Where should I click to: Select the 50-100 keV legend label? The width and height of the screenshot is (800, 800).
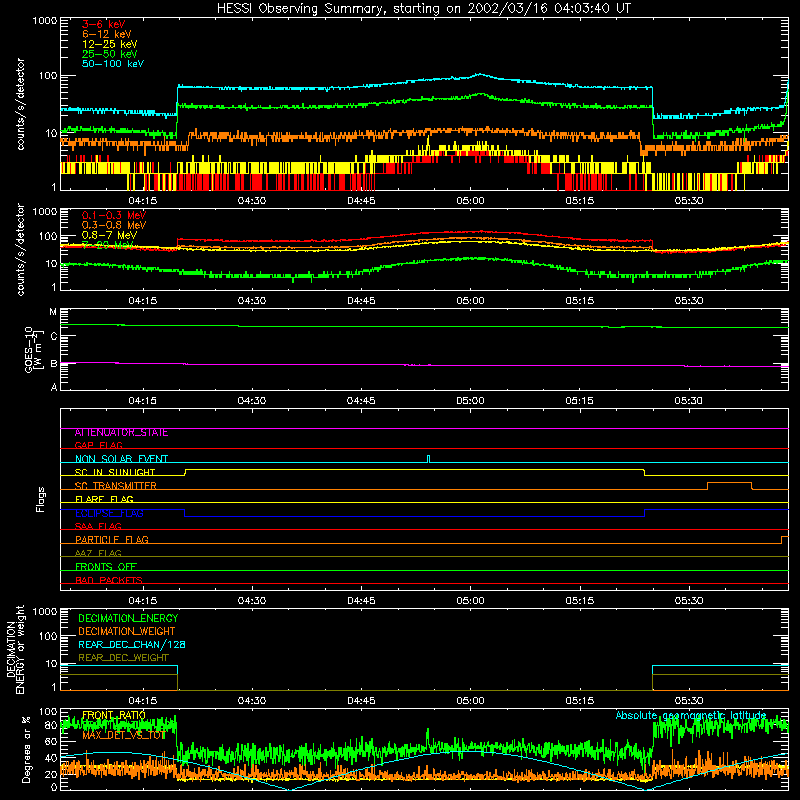pos(113,64)
